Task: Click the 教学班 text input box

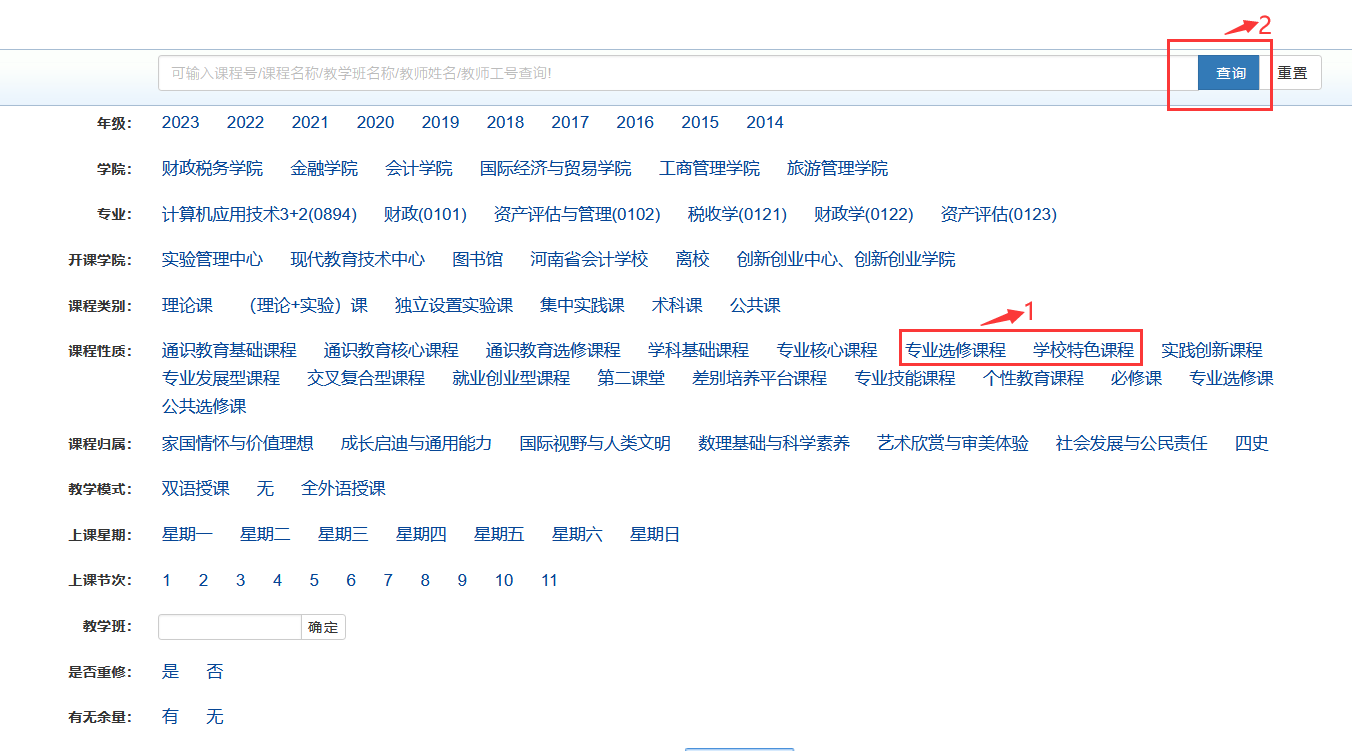Action: point(229,627)
